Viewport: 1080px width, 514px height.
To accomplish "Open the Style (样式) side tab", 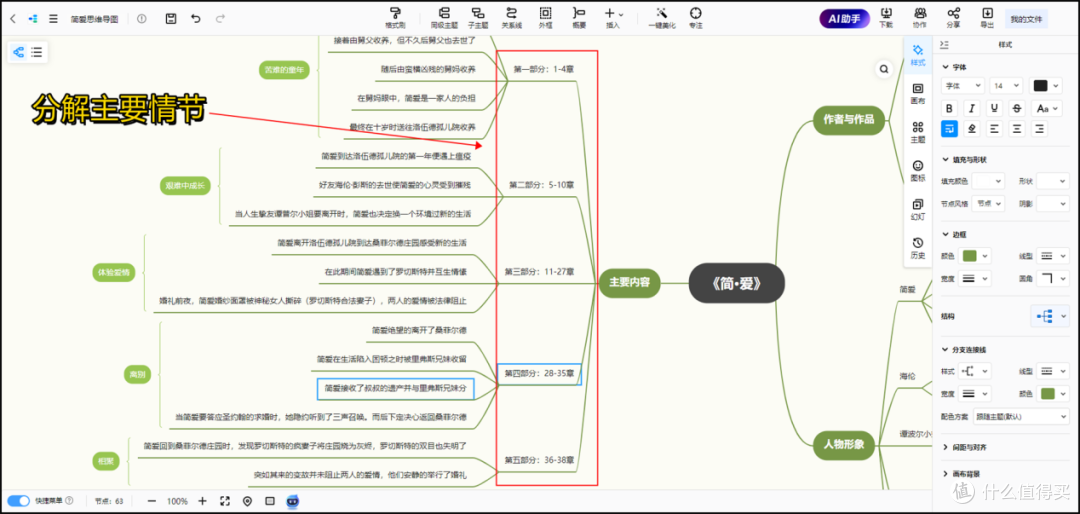I will click(x=917, y=53).
